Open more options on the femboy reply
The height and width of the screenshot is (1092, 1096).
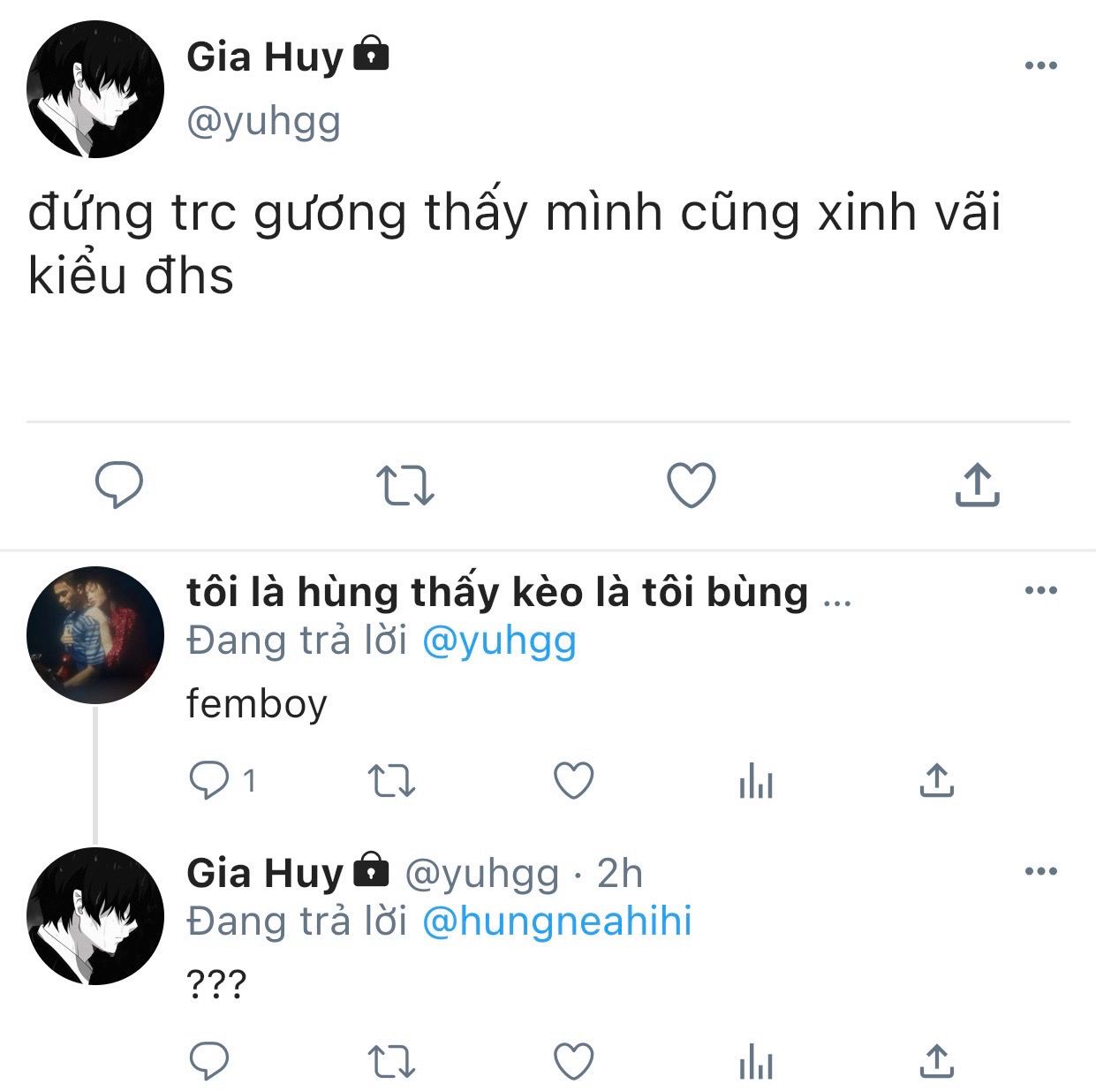coord(1040,590)
